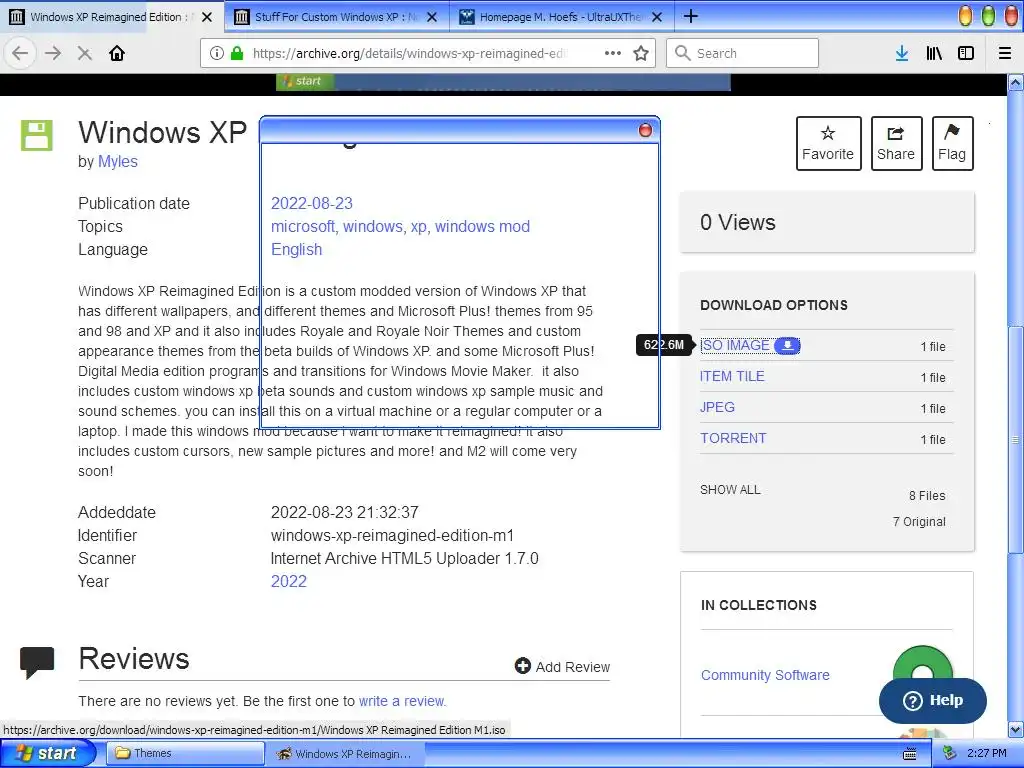
Task: Open the on-screen keyboard tray icon
Action: coord(910,754)
